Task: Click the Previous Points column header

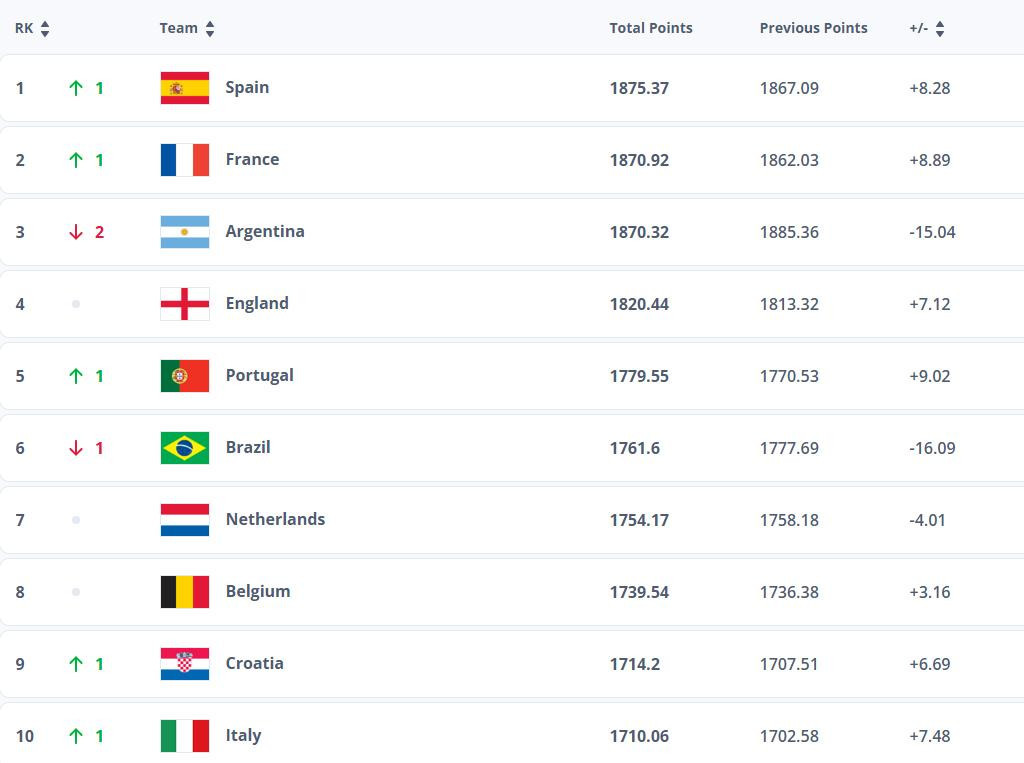Action: pos(814,28)
